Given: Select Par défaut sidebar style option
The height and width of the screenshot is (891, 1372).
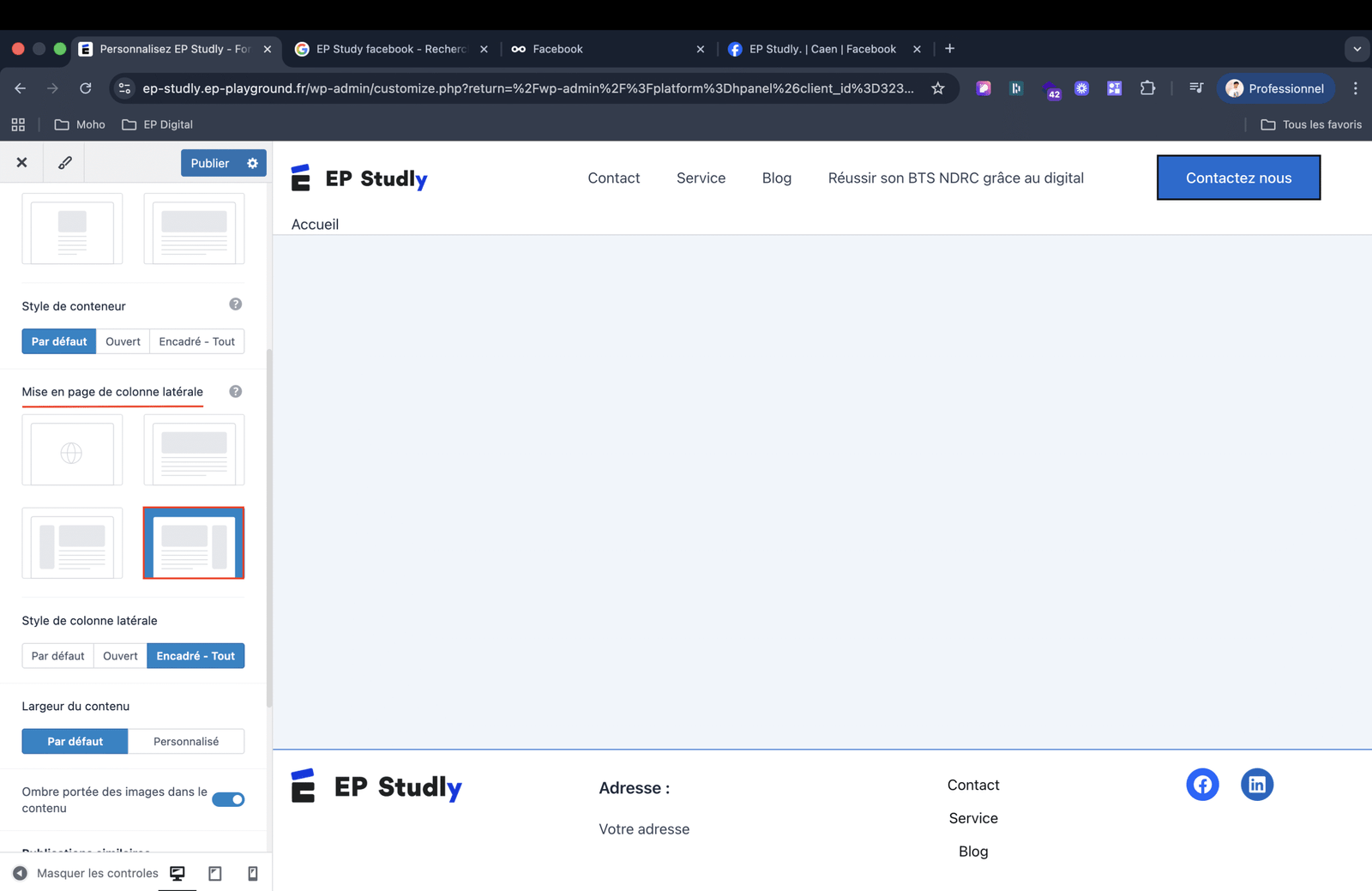Looking at the screenshot, I should tap(57, 656).
